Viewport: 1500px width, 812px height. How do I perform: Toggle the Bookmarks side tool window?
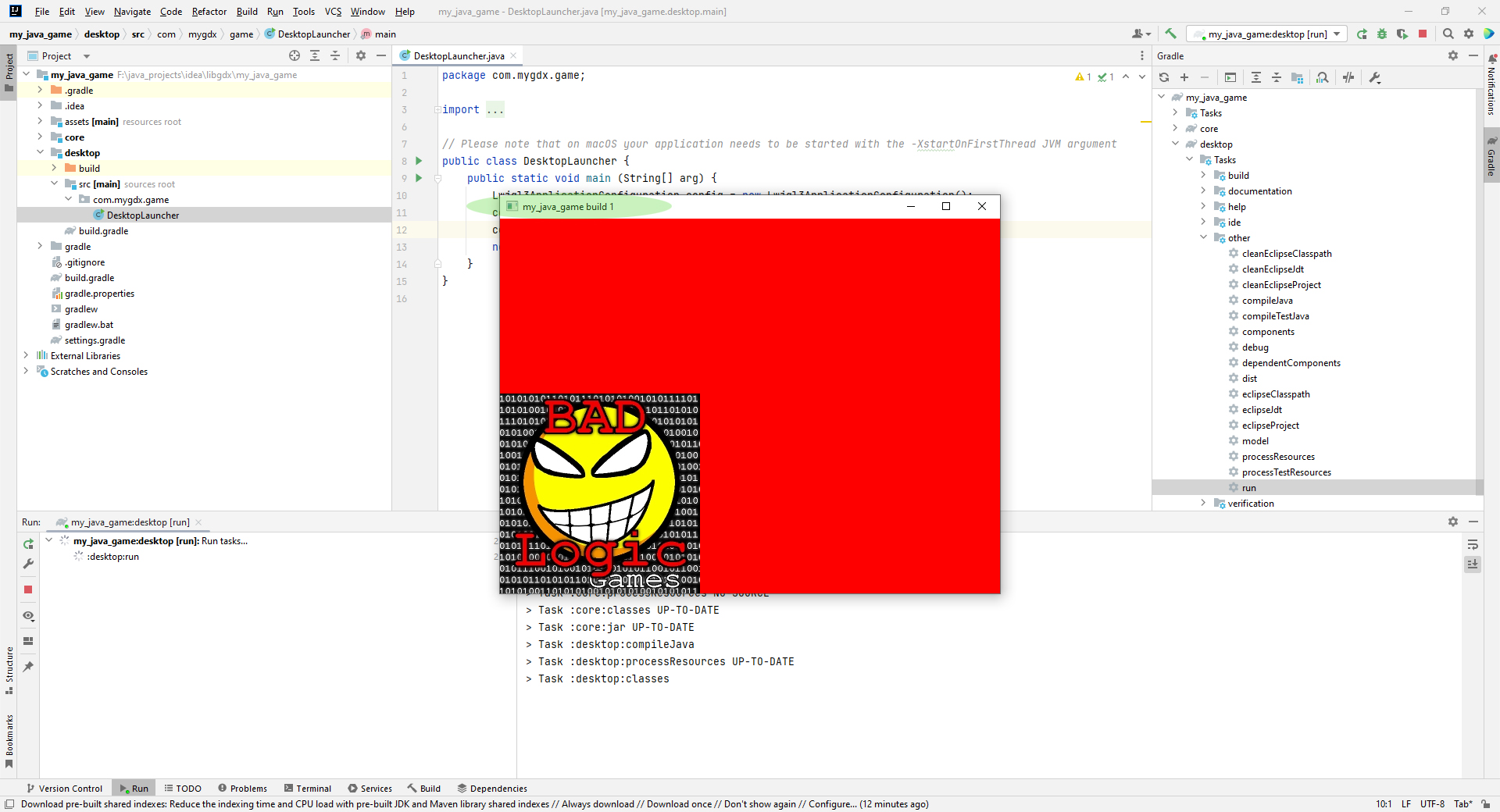(x=9, y=741)
